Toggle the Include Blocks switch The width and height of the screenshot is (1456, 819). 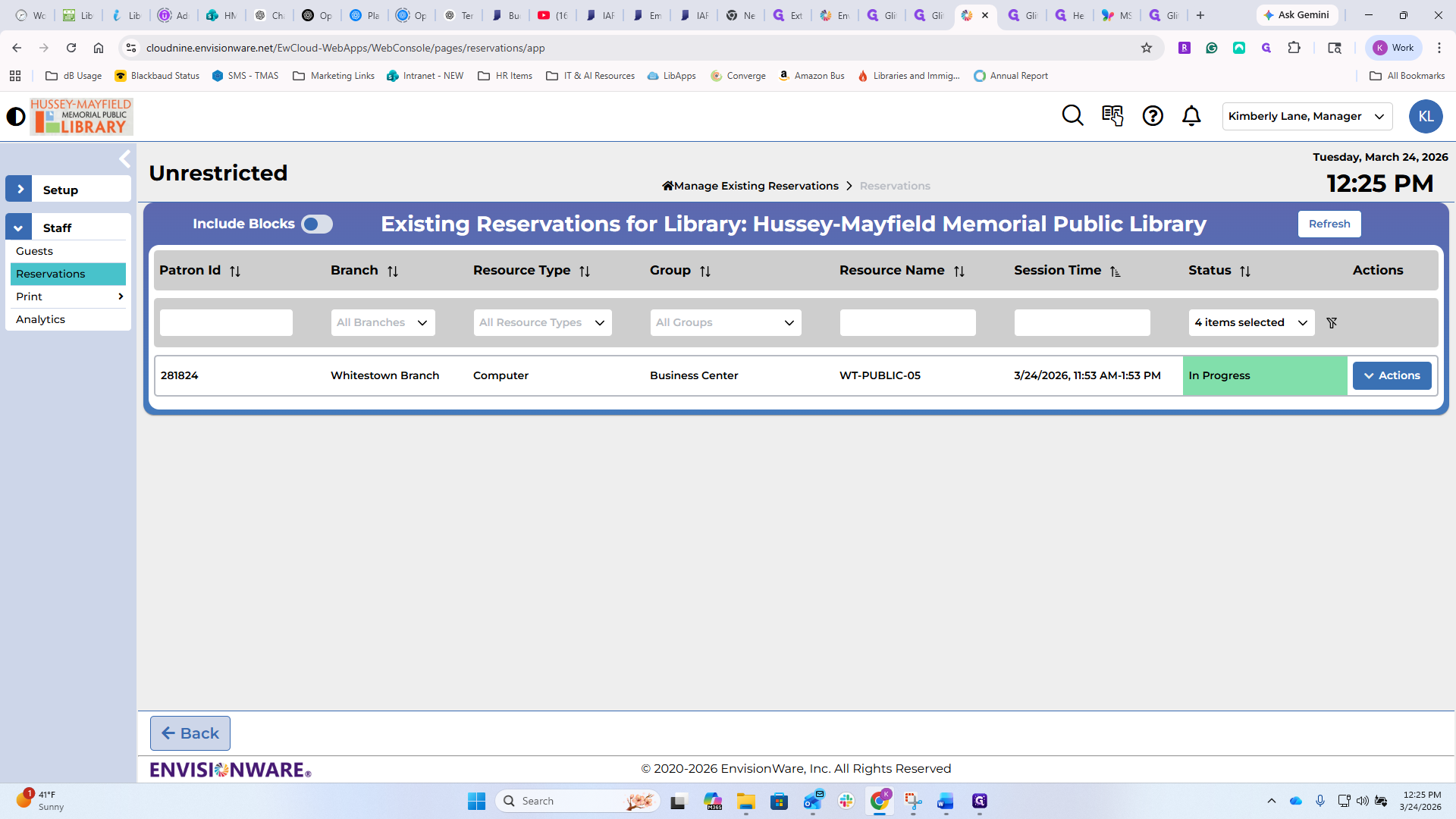[x=316, y=224]
